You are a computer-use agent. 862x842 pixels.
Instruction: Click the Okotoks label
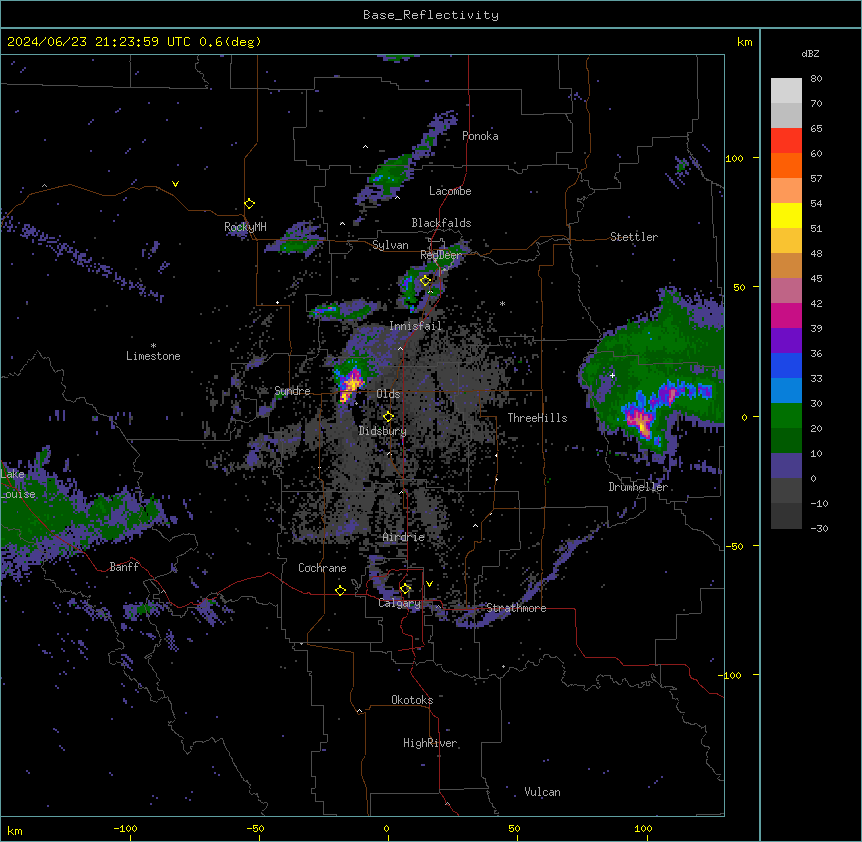(x=412, y=700)
